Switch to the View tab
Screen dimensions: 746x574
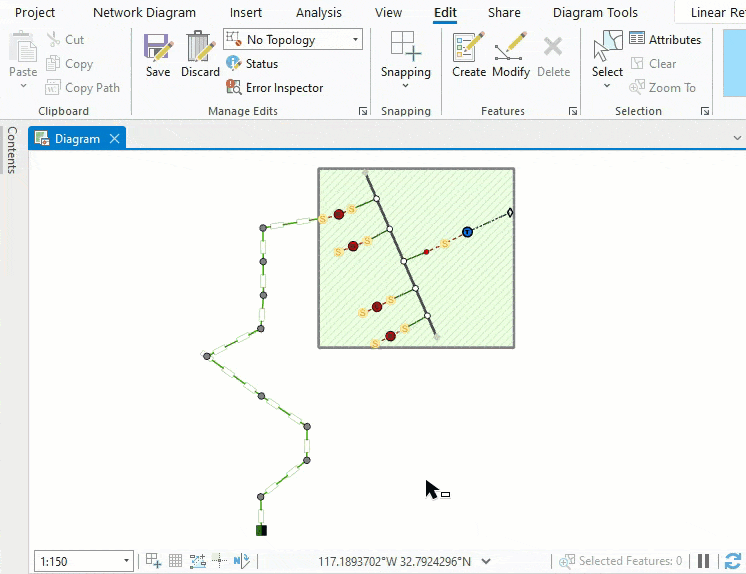(x=388, y=12)
